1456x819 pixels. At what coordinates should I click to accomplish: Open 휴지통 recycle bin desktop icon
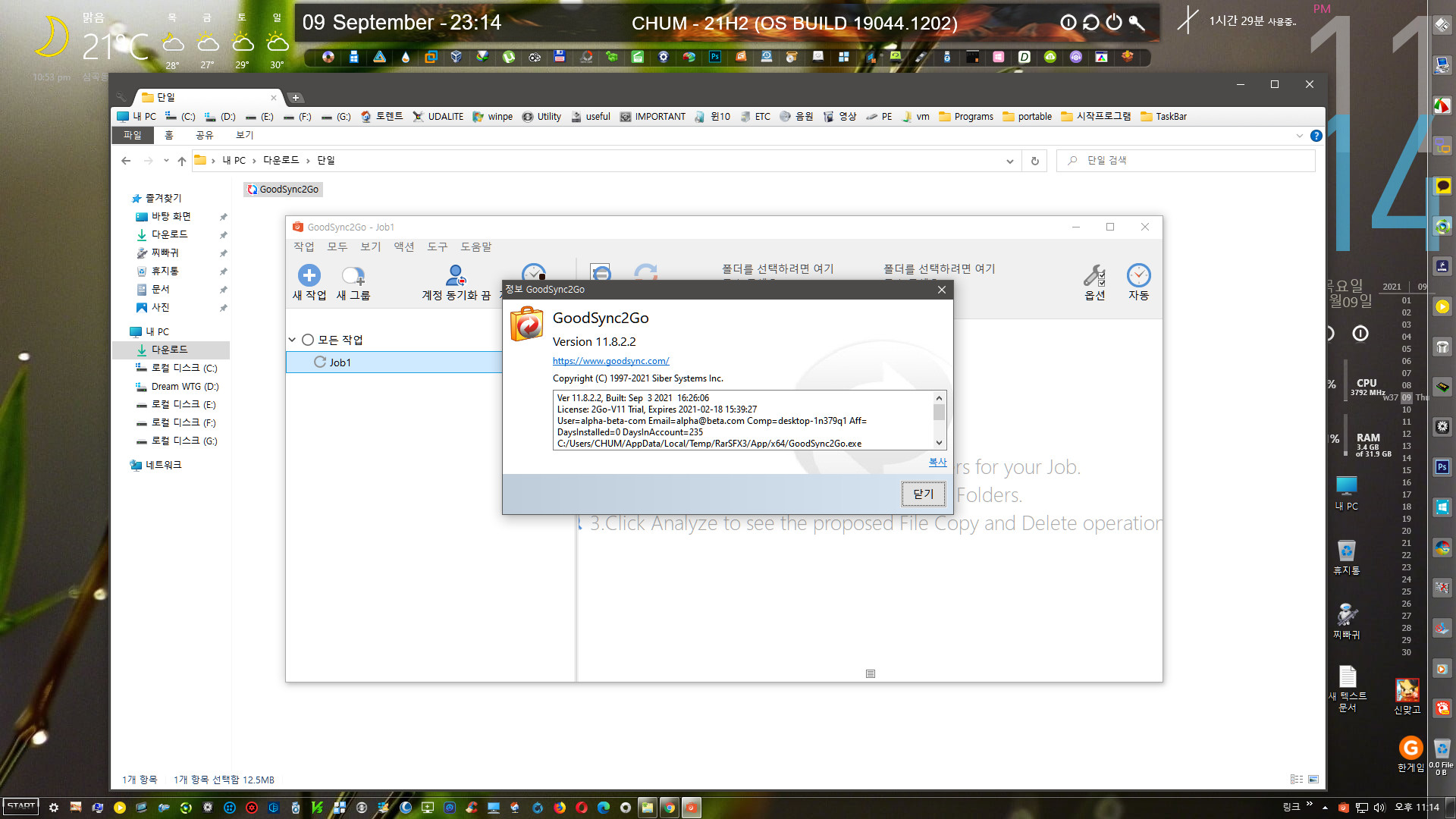coord(1347,557)
